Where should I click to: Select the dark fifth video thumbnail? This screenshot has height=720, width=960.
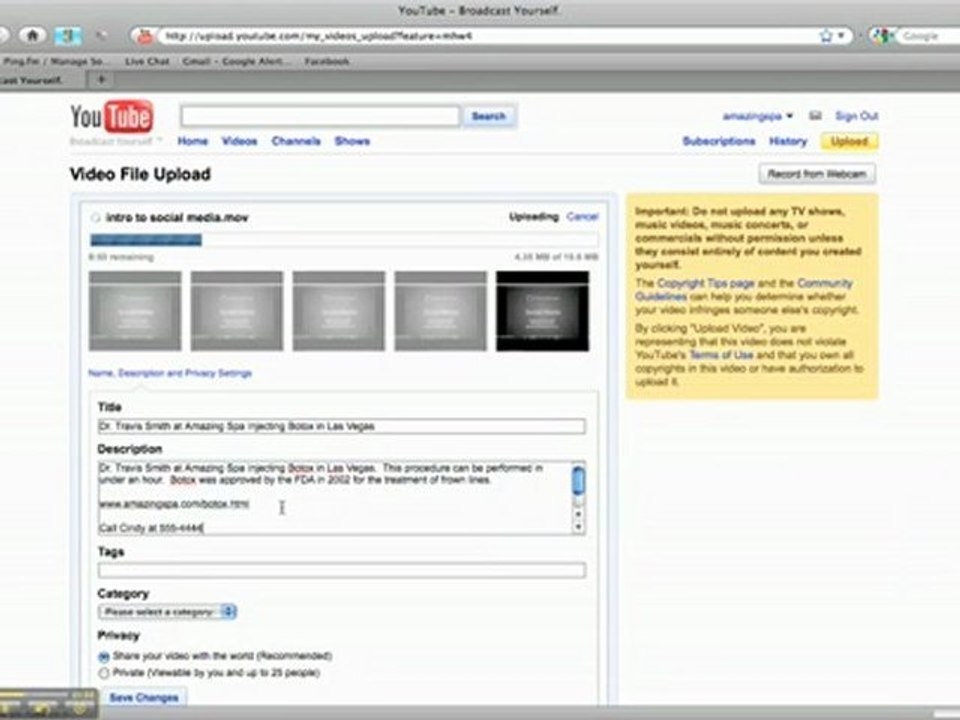point(542,311)
